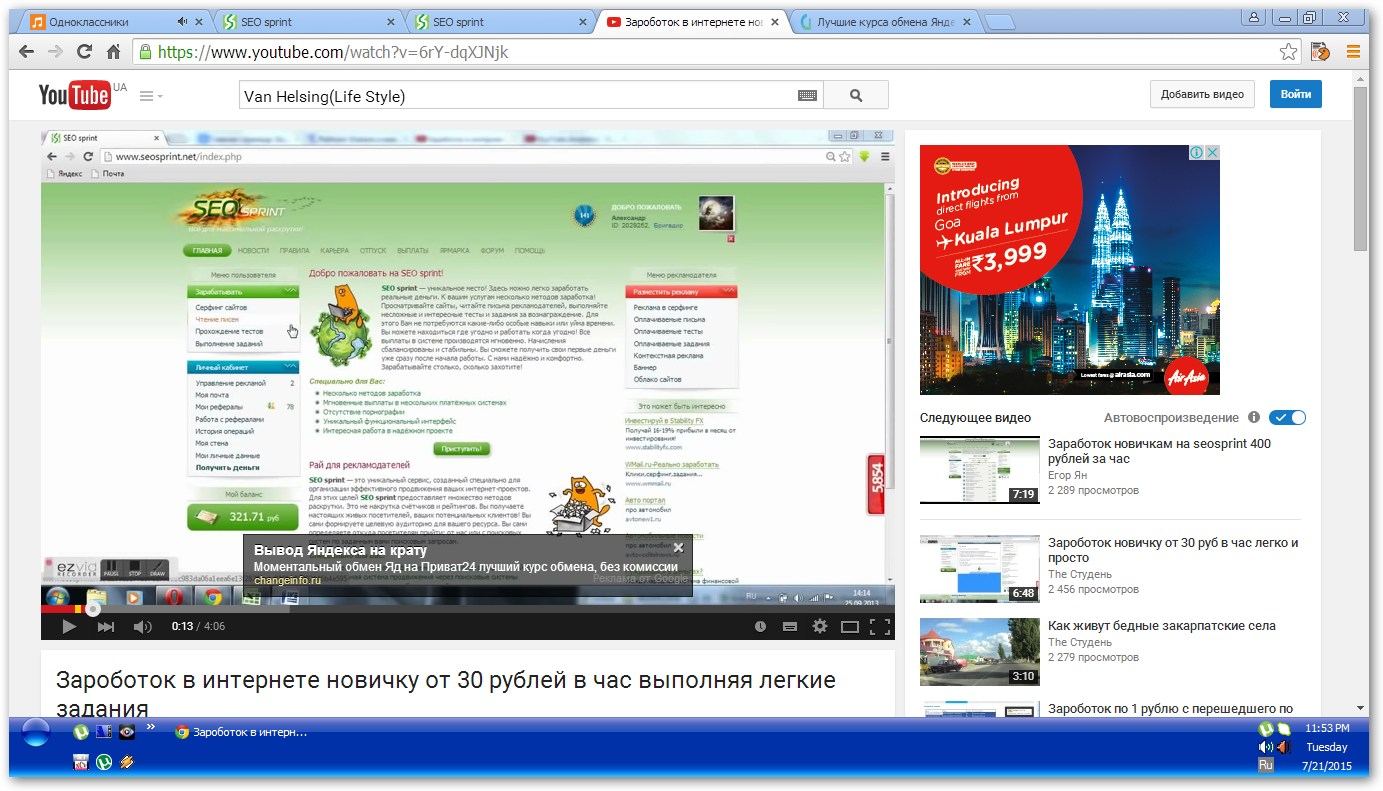Switch to theater mode view

(x=850, y=627)
